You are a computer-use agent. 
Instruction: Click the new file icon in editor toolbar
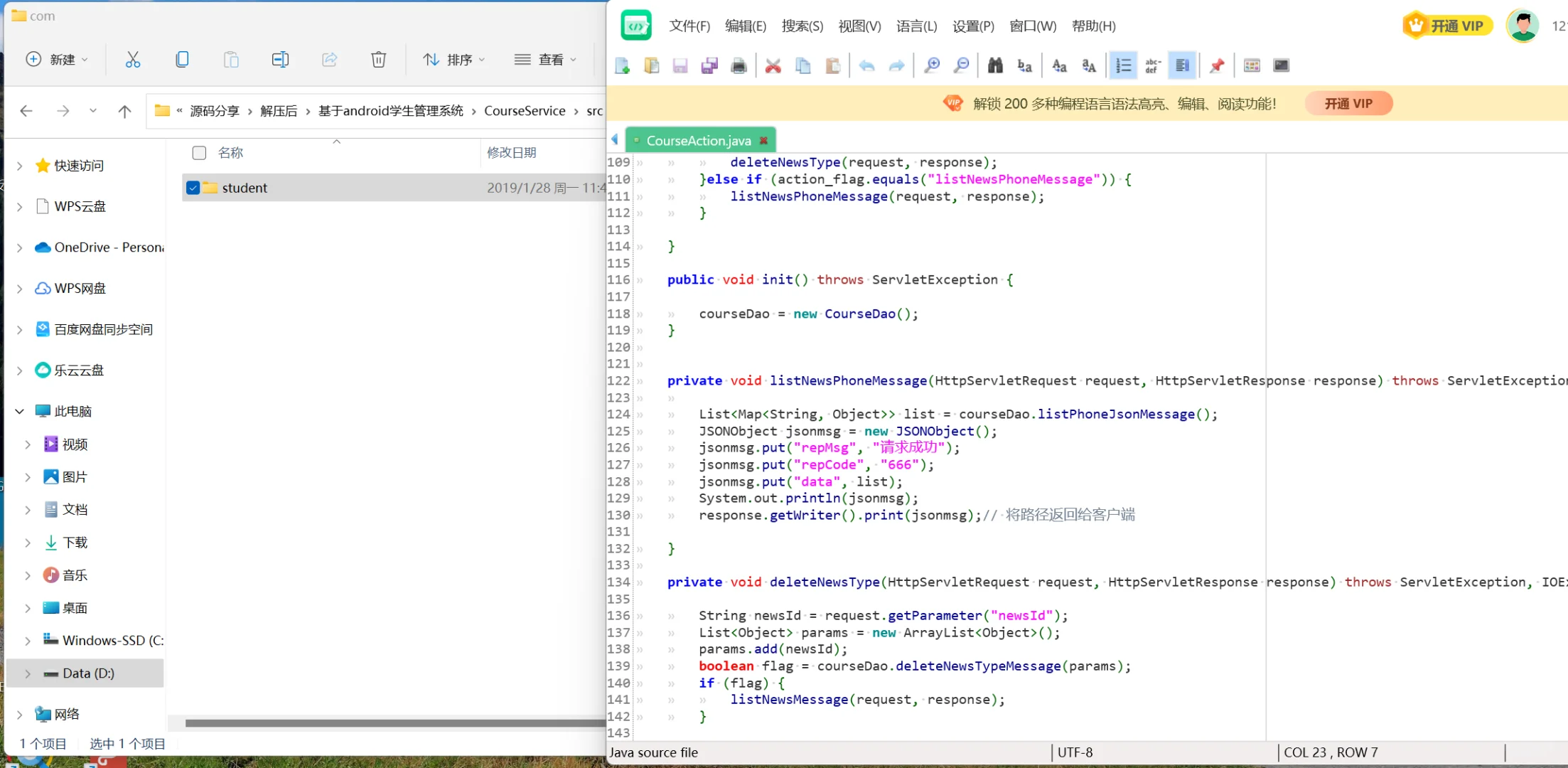[623, 65]
